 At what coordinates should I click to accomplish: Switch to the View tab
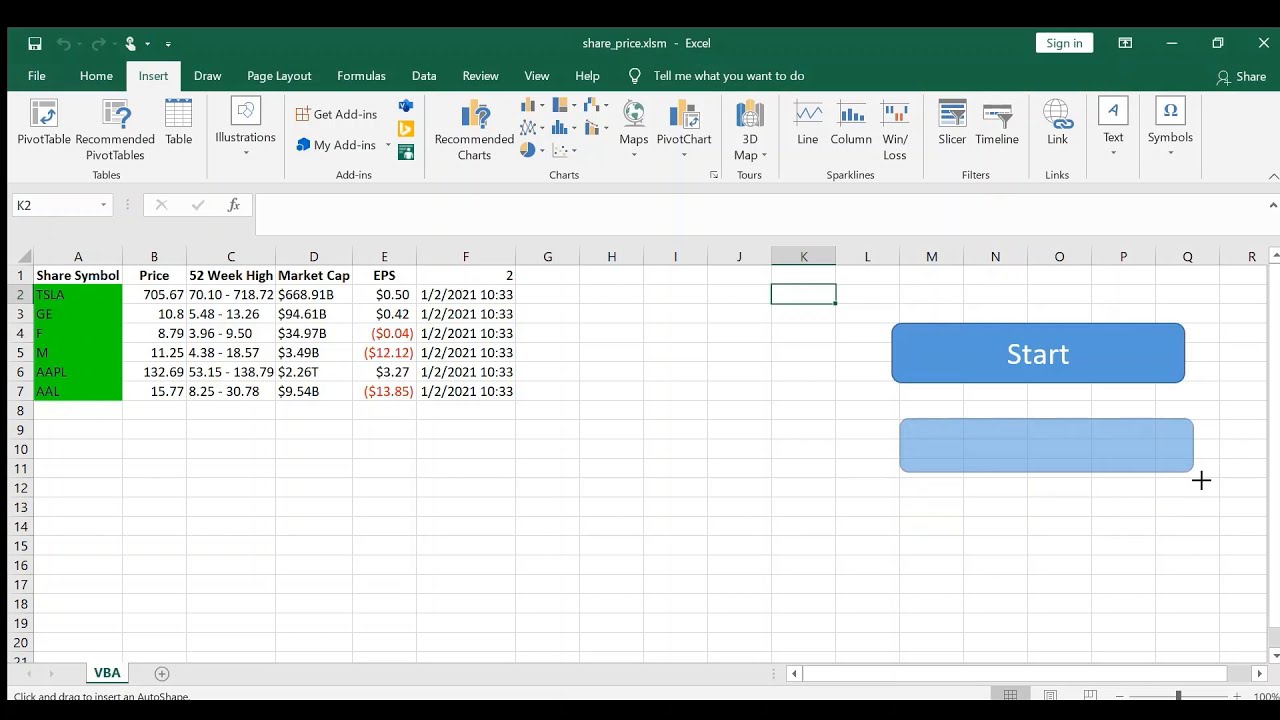[537, 76]
